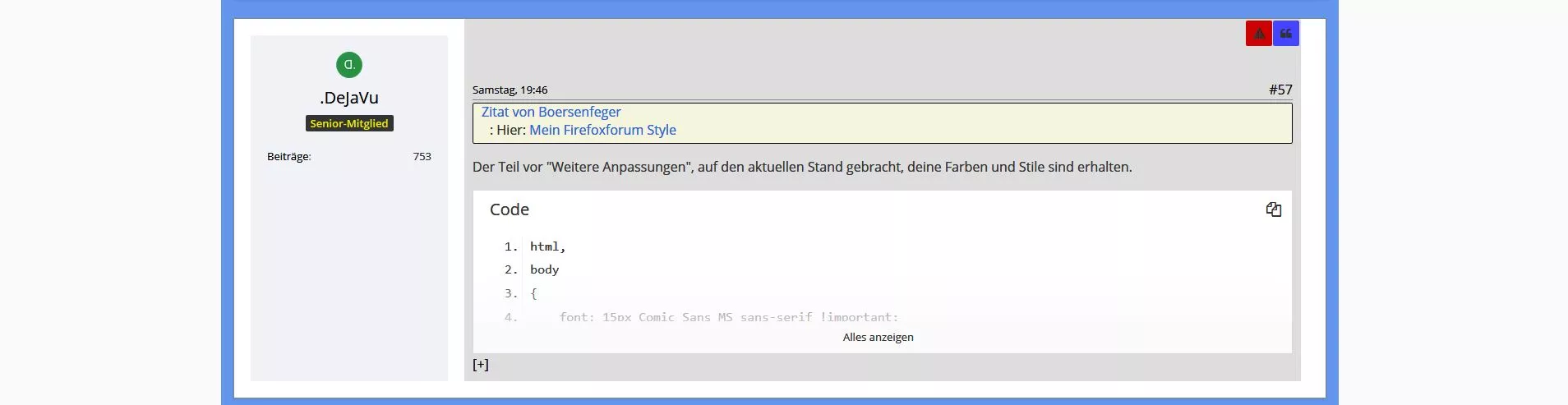This screenshot has height=405, width=1568.
Task: Click the Samstag, 19:46 timestamp
Action: (510, 90)
